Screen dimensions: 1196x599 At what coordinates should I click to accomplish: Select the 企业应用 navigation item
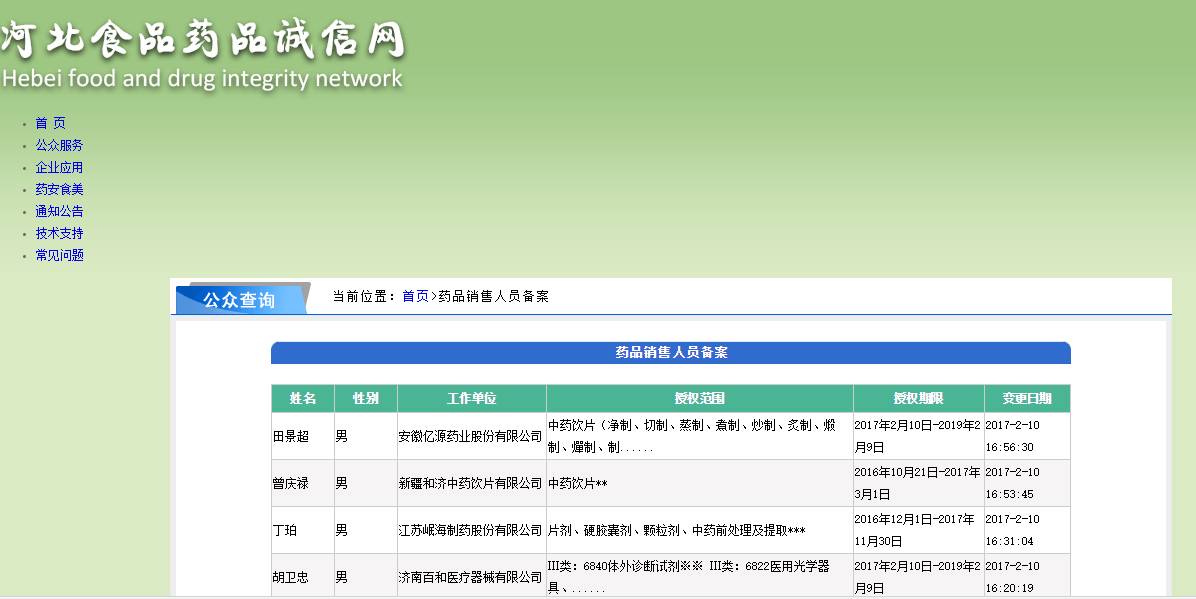tap(59, 167)
